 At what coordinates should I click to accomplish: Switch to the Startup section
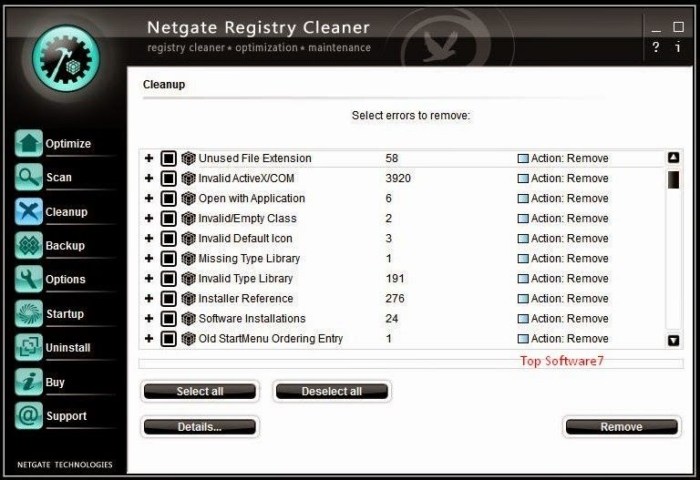click(x=65, y=314)
